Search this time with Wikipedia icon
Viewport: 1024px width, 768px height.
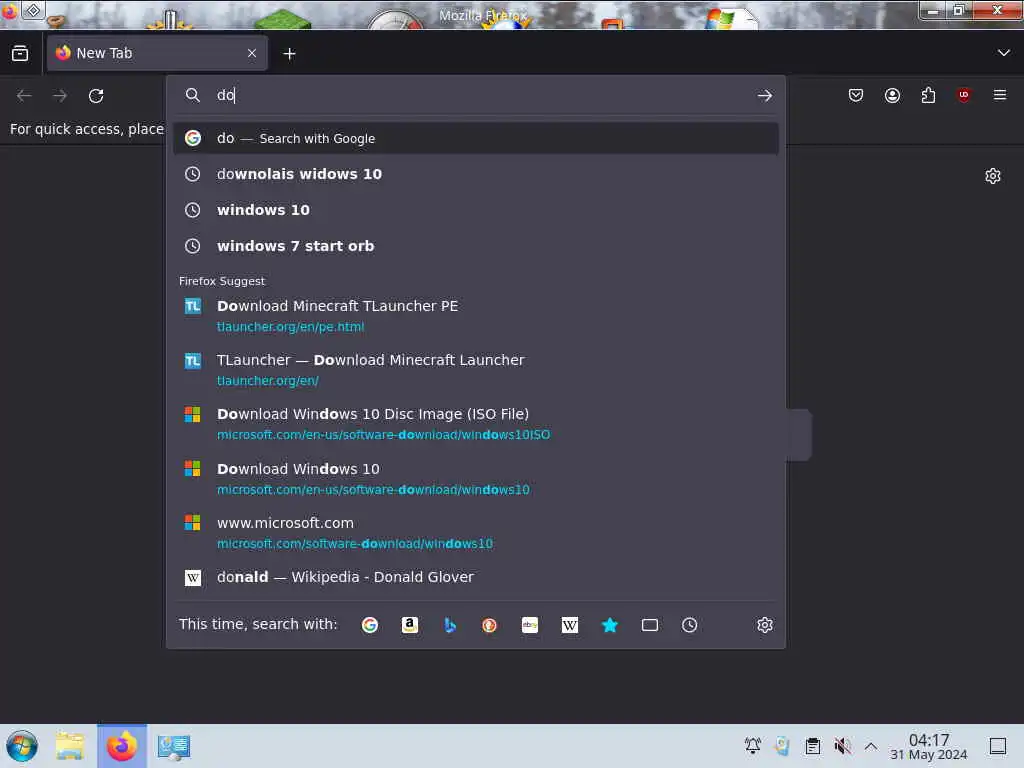click(x=569, y=625)
